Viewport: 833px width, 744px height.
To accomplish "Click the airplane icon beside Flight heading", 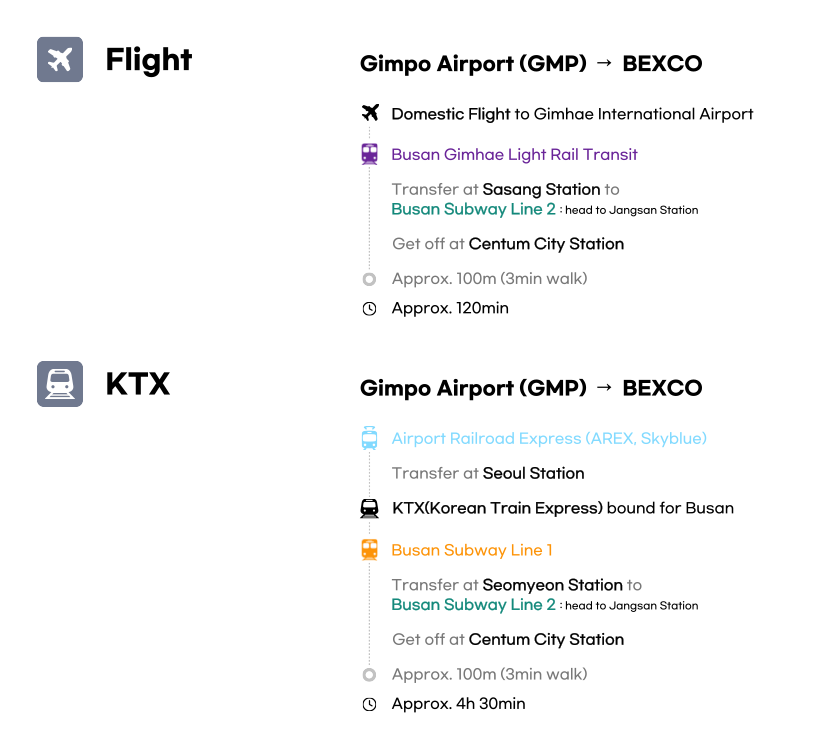I will 60,60.
